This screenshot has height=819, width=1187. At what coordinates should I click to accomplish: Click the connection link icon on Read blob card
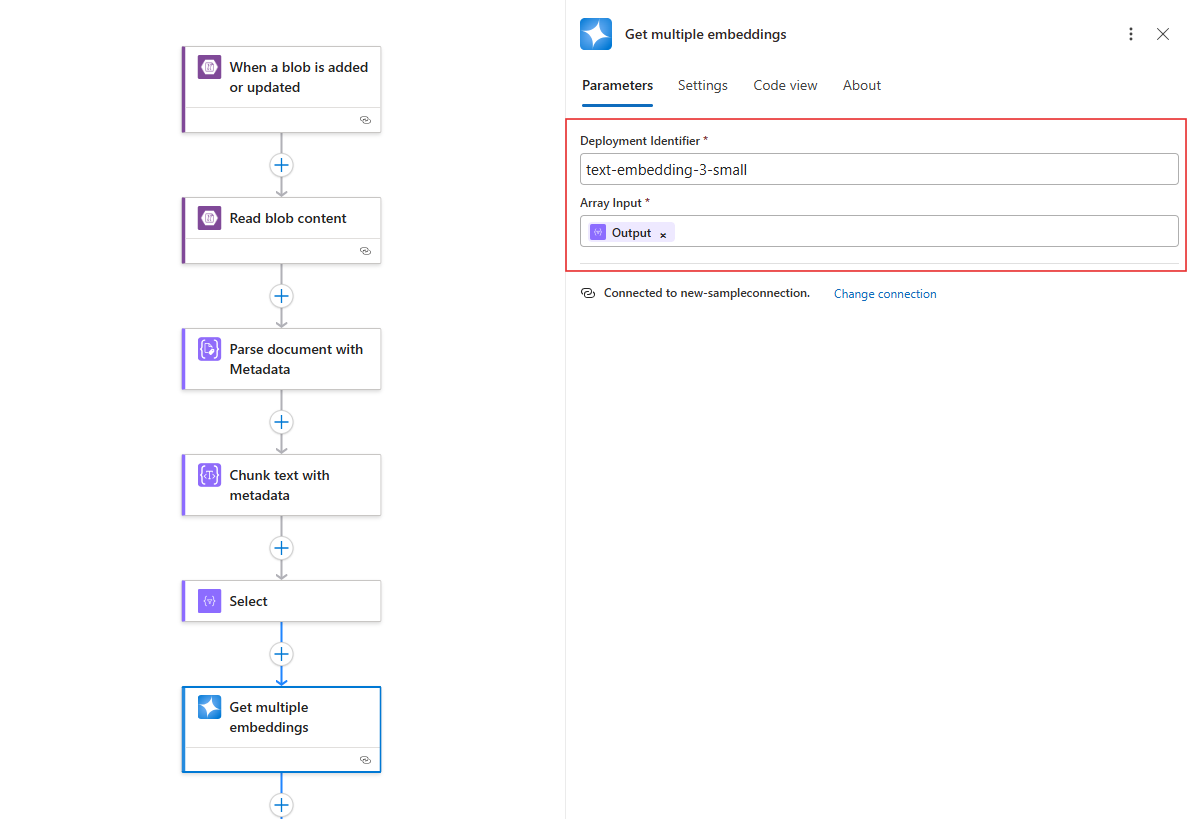click(x=365, y=251)
